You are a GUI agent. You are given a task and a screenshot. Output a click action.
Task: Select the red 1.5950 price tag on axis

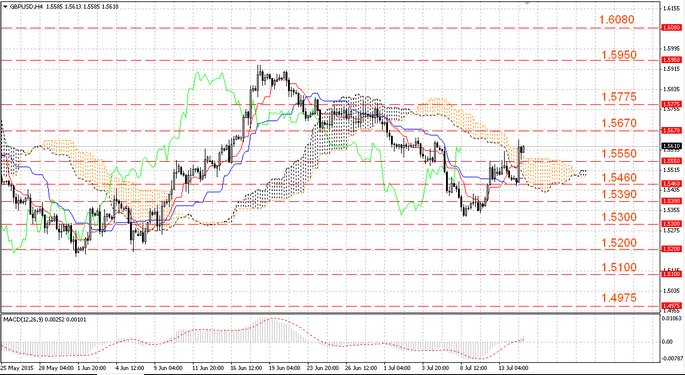pyautogui.click(x=671, y=60)
